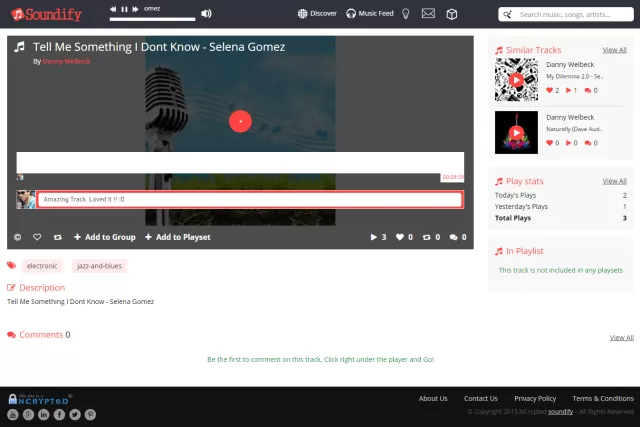The width and height of the screenshot is (640, 427).
Task: Click the copyright info icon below player
Action: [x=18, y=237]
